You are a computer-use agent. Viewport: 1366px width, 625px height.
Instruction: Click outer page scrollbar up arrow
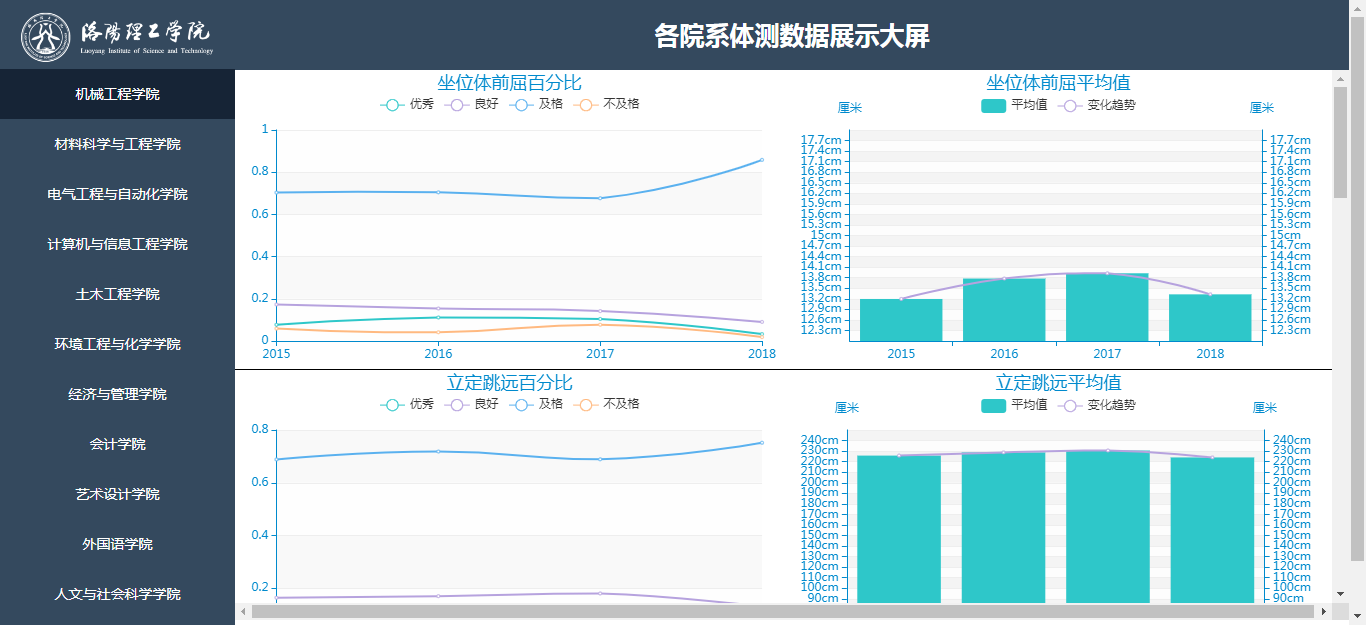pos(1358,8)
